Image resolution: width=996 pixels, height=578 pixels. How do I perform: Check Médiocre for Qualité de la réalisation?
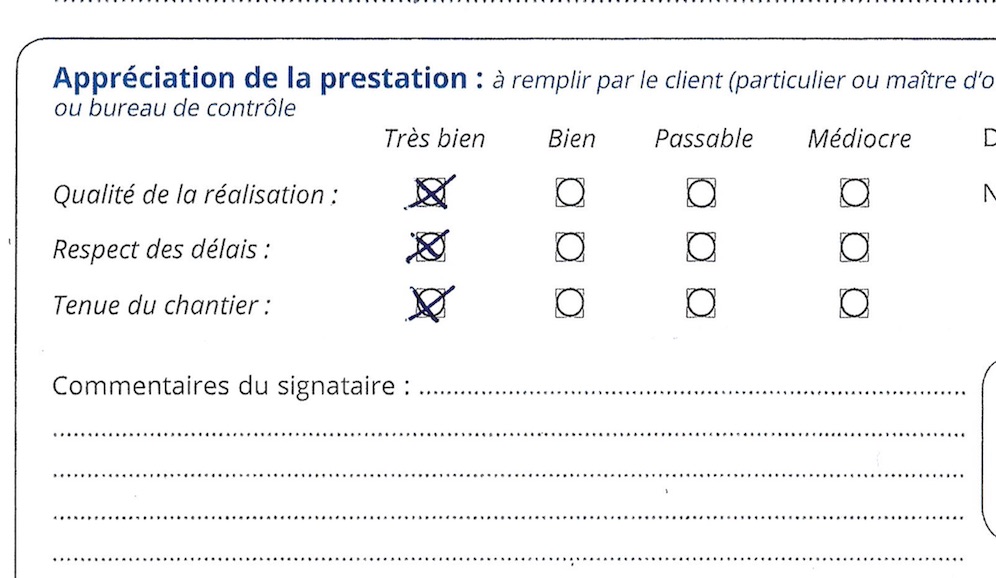[x=854, y=193]
